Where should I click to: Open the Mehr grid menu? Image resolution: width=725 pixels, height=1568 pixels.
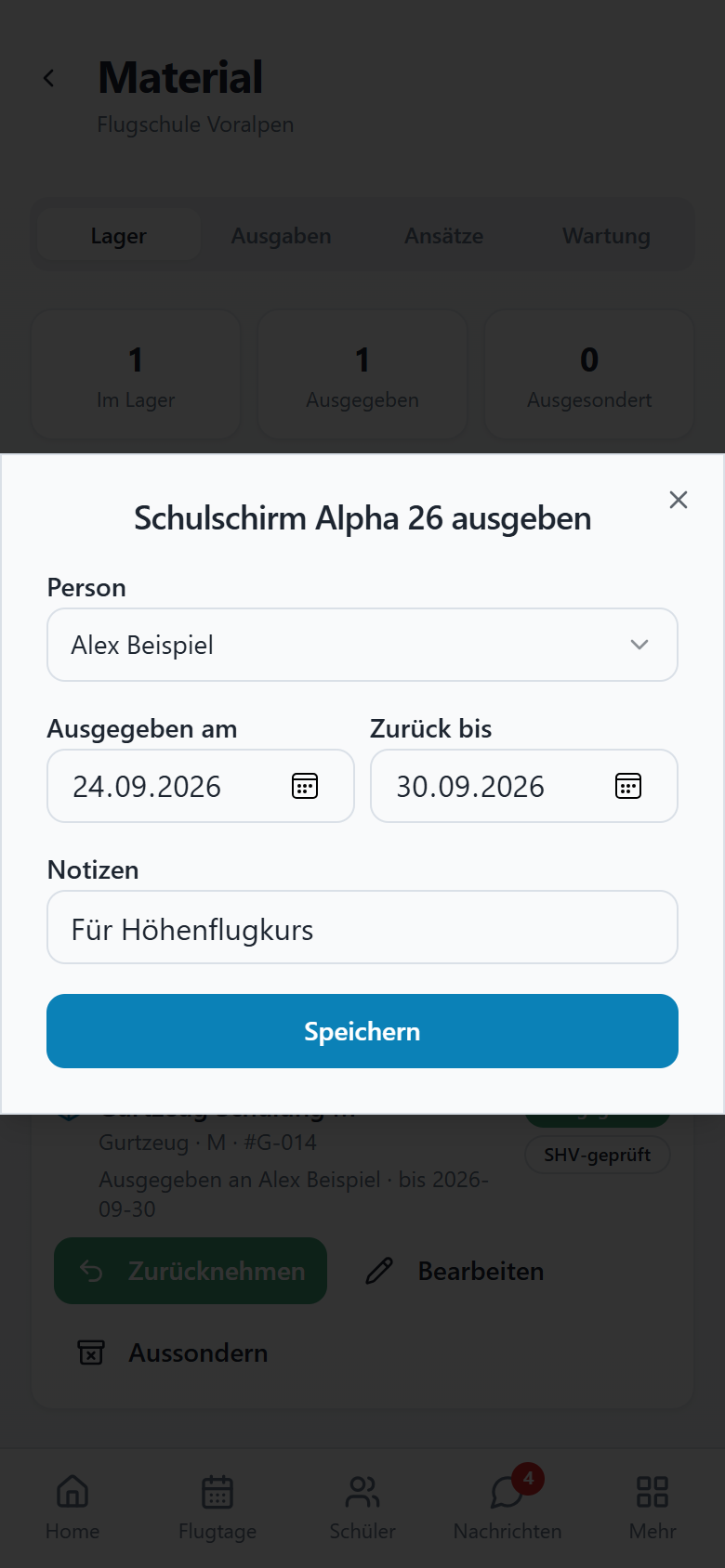point(652,1507)
